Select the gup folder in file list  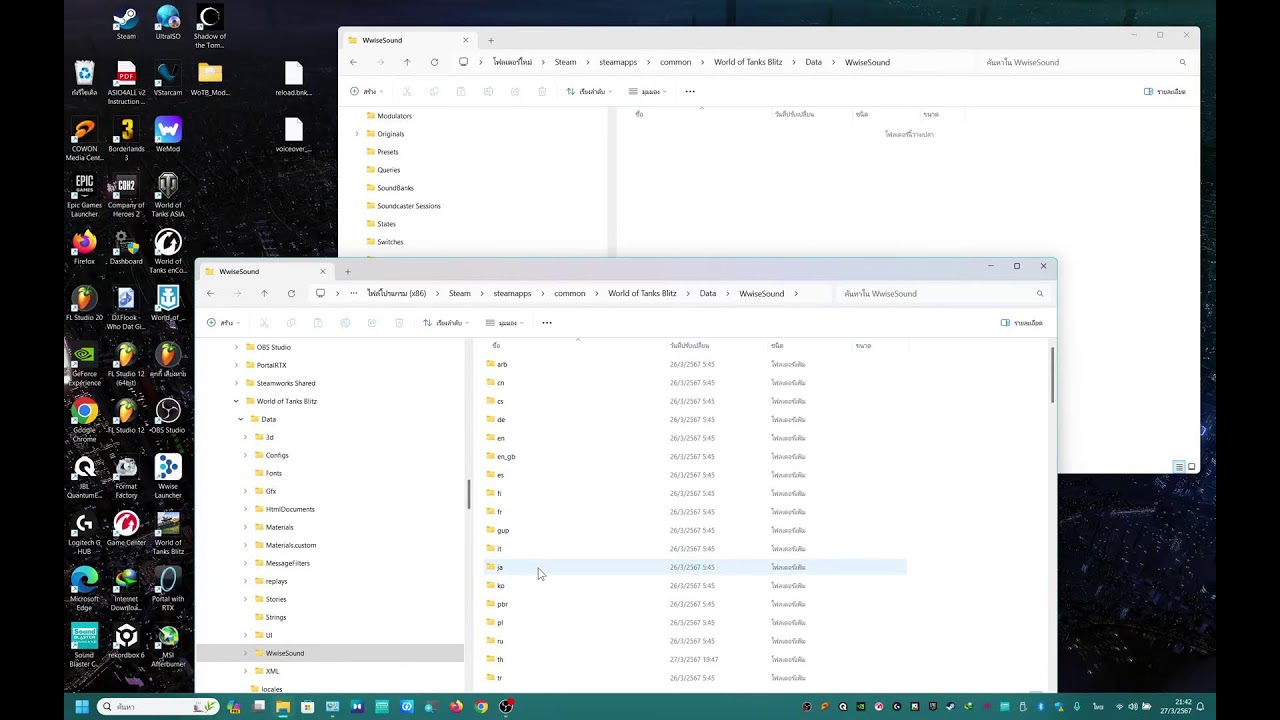coord(695,530)
